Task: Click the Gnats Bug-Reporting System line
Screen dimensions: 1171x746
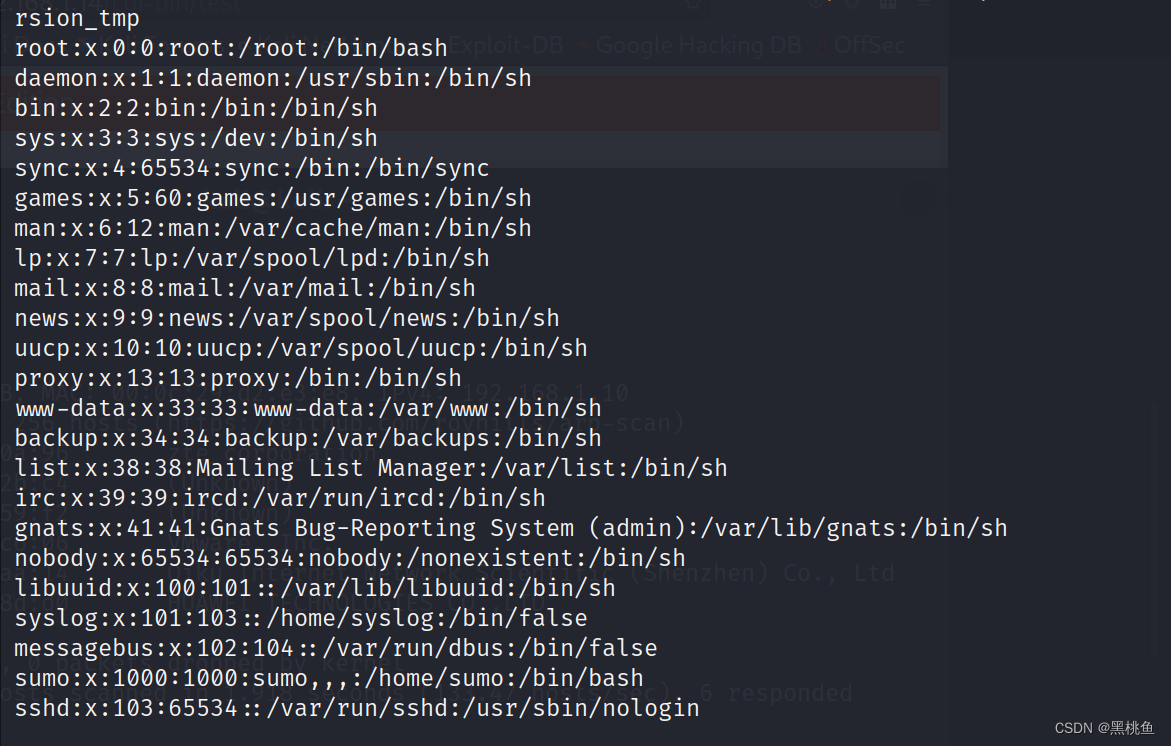Action: click(x=511, y=528)
